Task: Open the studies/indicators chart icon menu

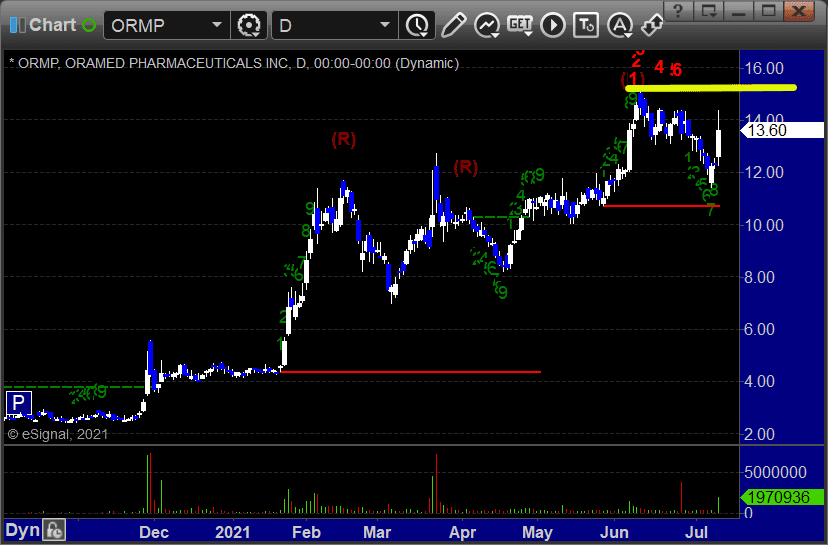Action: [x=487, y=25]
